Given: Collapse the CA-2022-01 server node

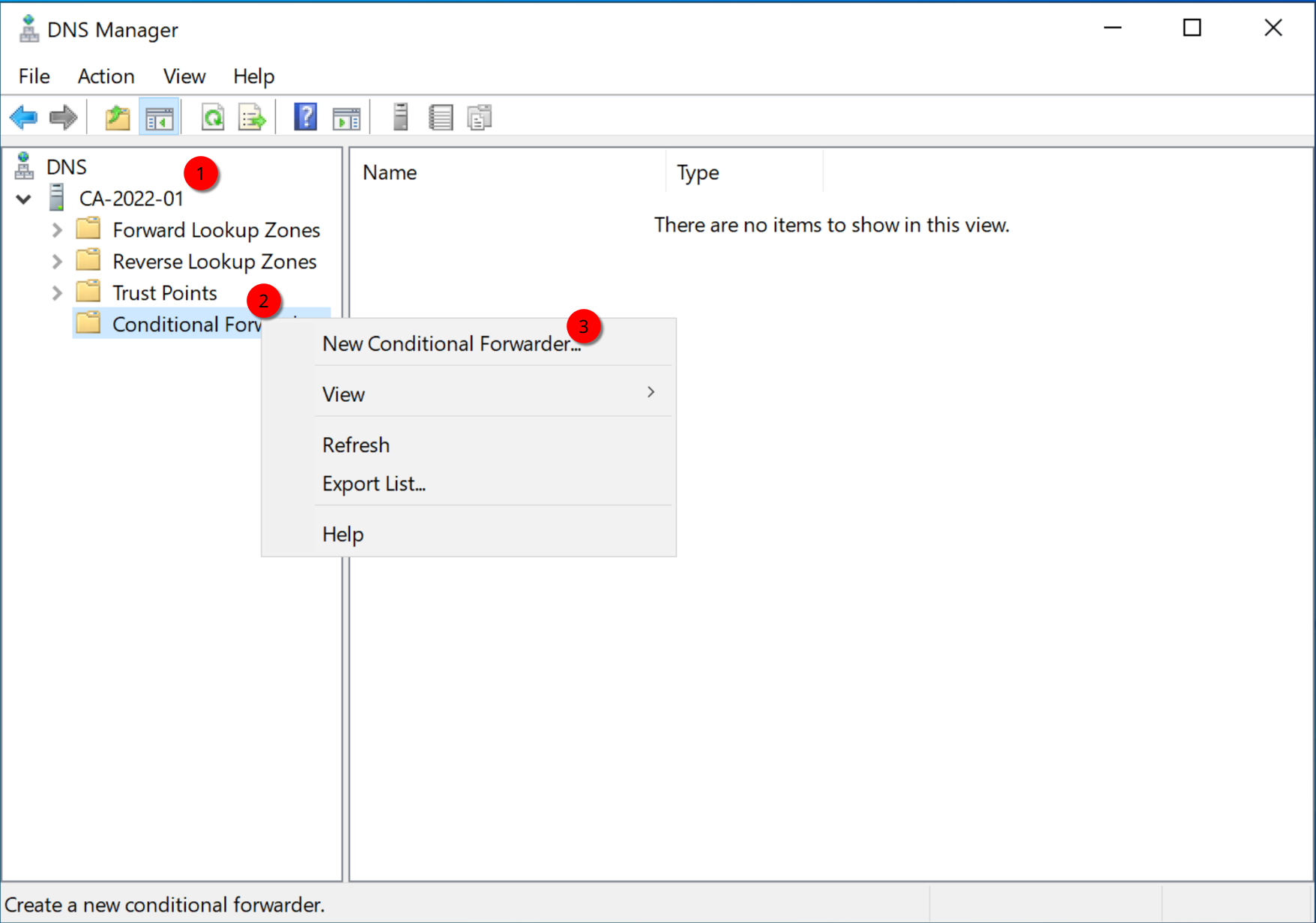Looking at the screenshot, I should pyautogui.click(x=24, y=199).
